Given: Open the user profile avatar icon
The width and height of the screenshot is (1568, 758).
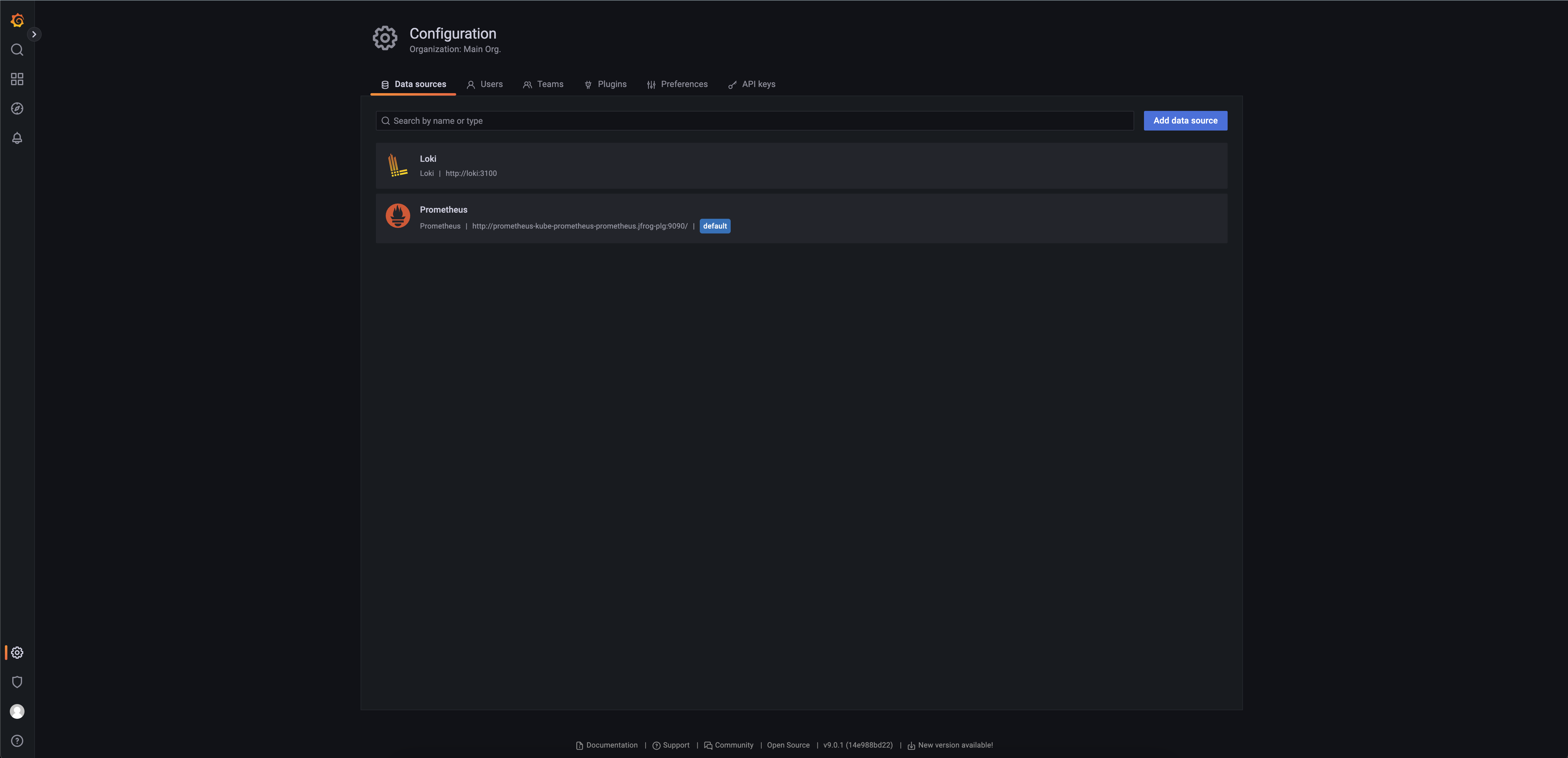Looking at the screenshot, I should (x=17, y=711).
